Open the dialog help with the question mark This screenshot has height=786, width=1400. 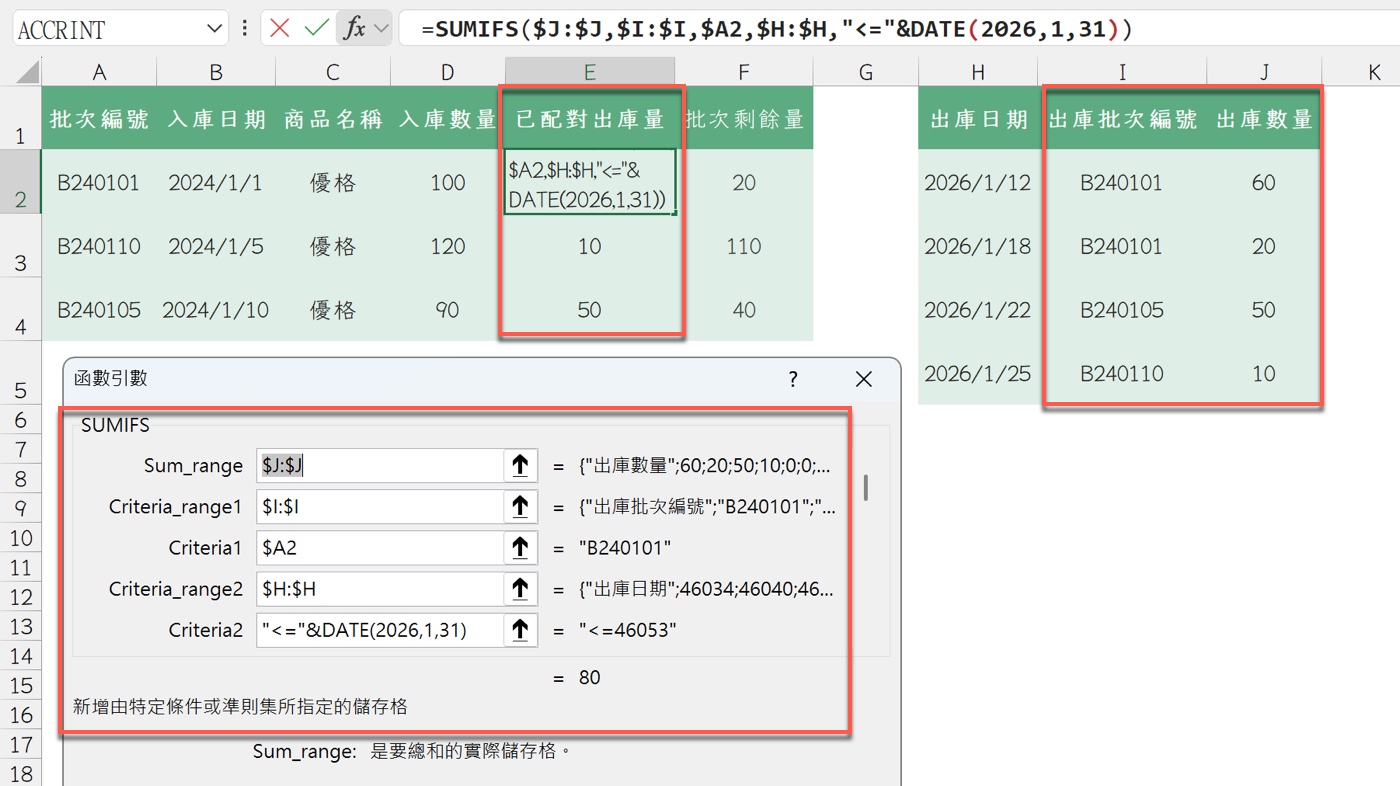point(793,379)
